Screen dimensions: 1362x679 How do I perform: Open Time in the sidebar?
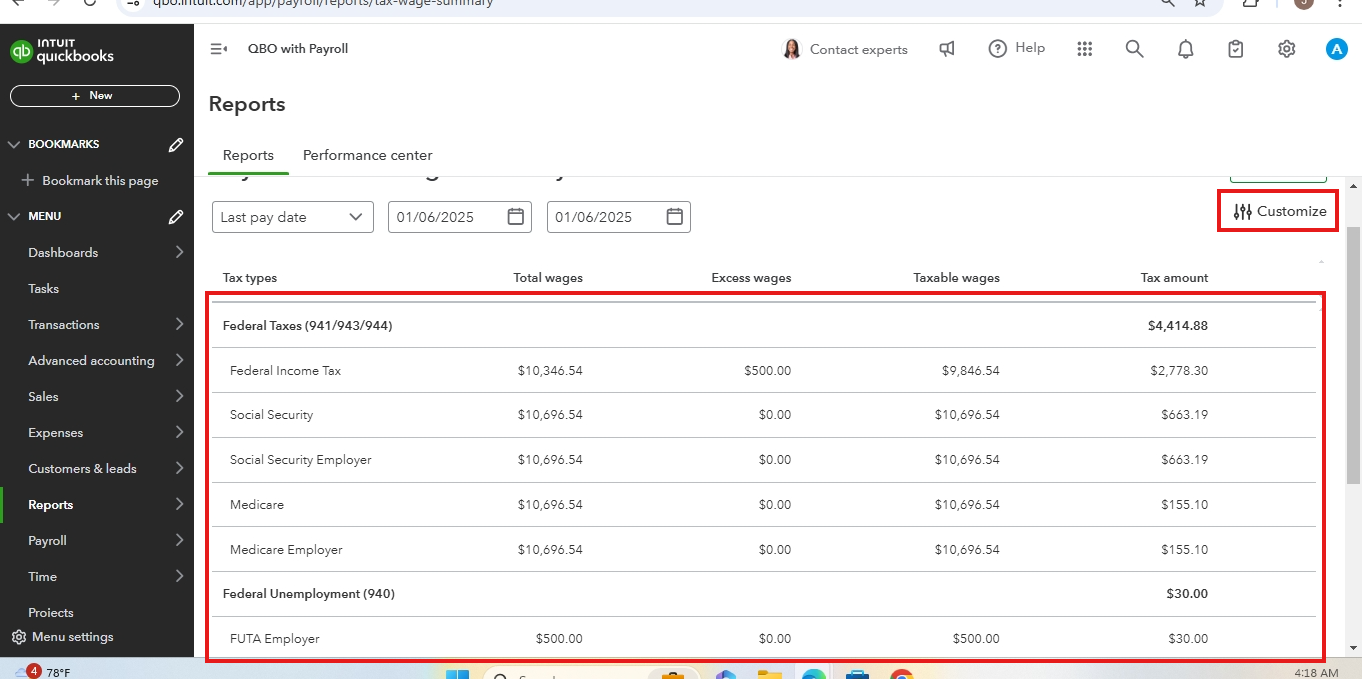pyautogui.click(x=43, y=577)
